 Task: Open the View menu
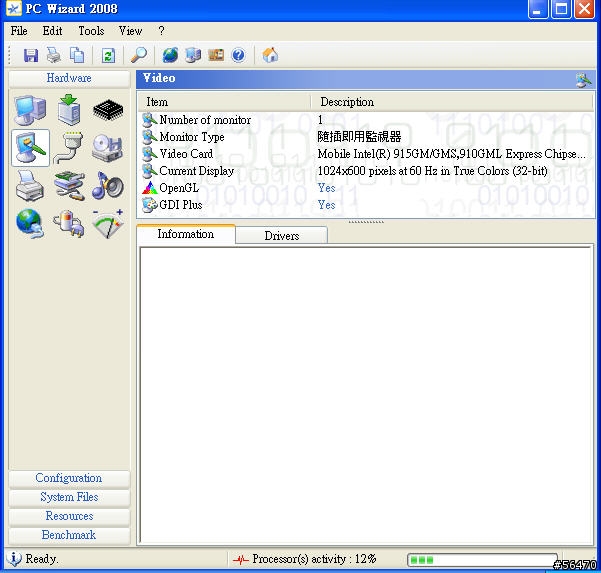(130, 31)
